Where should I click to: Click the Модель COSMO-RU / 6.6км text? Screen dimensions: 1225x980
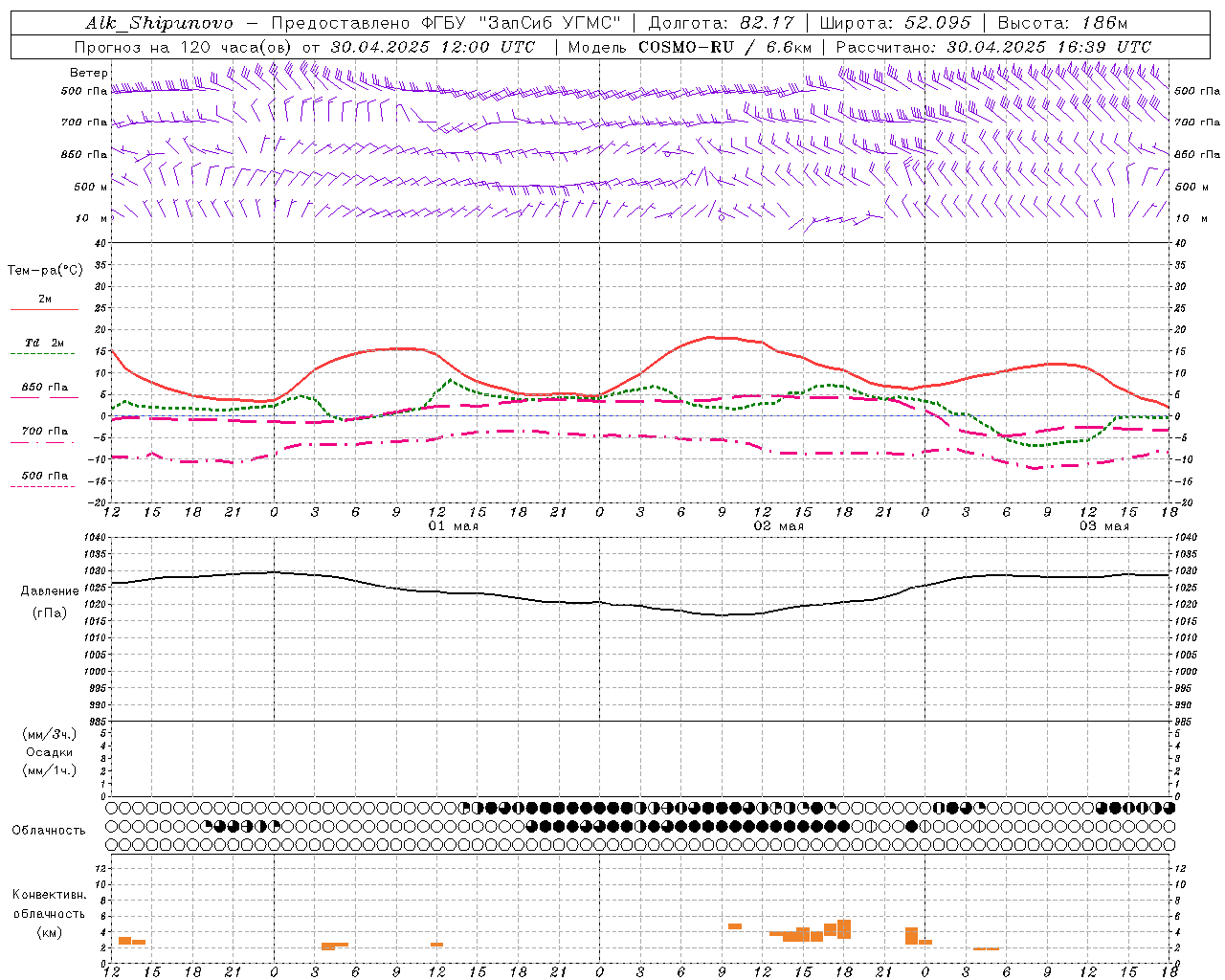[x=690, y=47]
